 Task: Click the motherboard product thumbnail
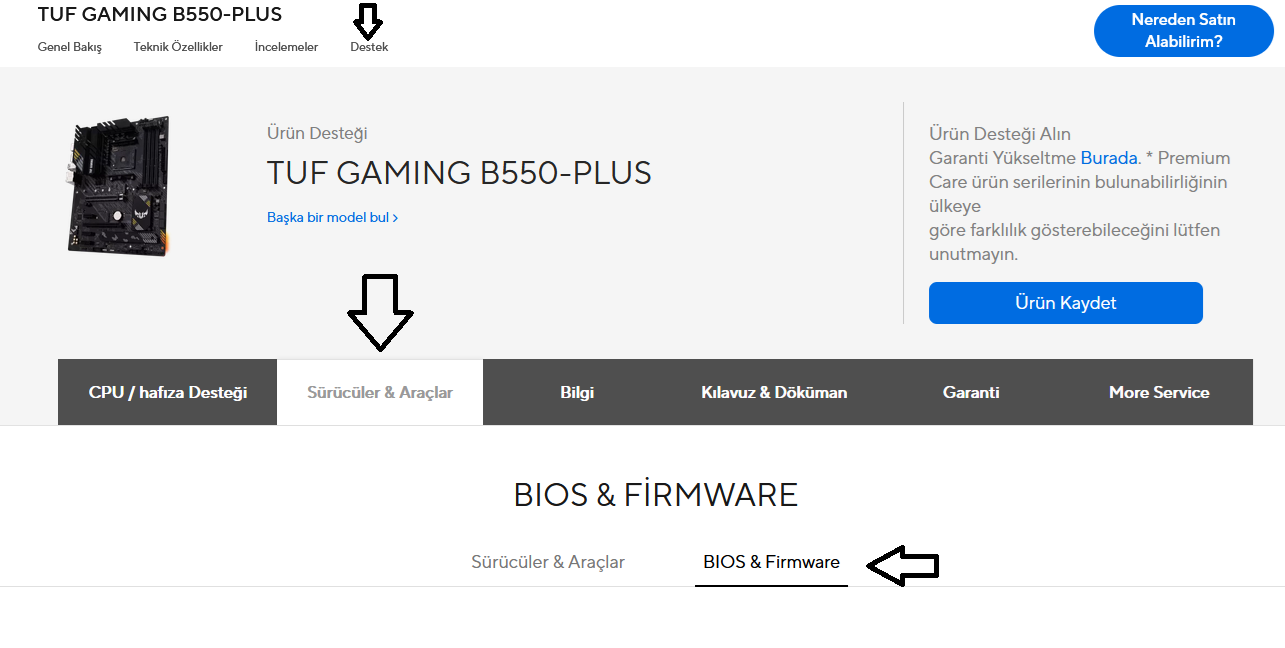pyautogui.click(x=120, y=184)
